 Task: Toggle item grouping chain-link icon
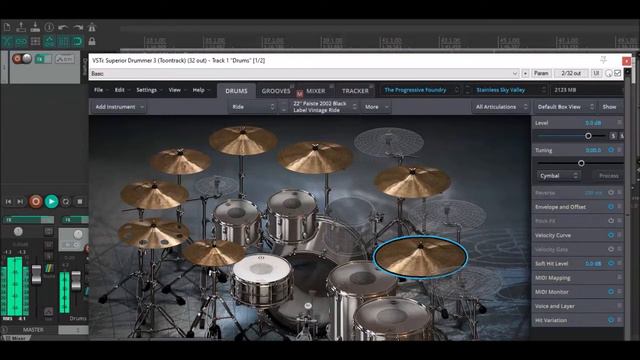tap(21, 41)
